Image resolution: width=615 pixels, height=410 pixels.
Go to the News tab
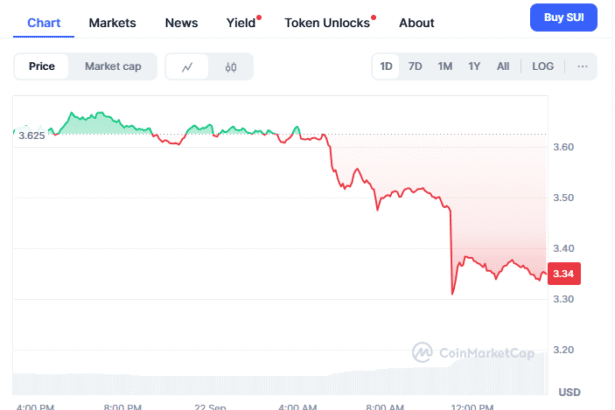tap(181, 22)
